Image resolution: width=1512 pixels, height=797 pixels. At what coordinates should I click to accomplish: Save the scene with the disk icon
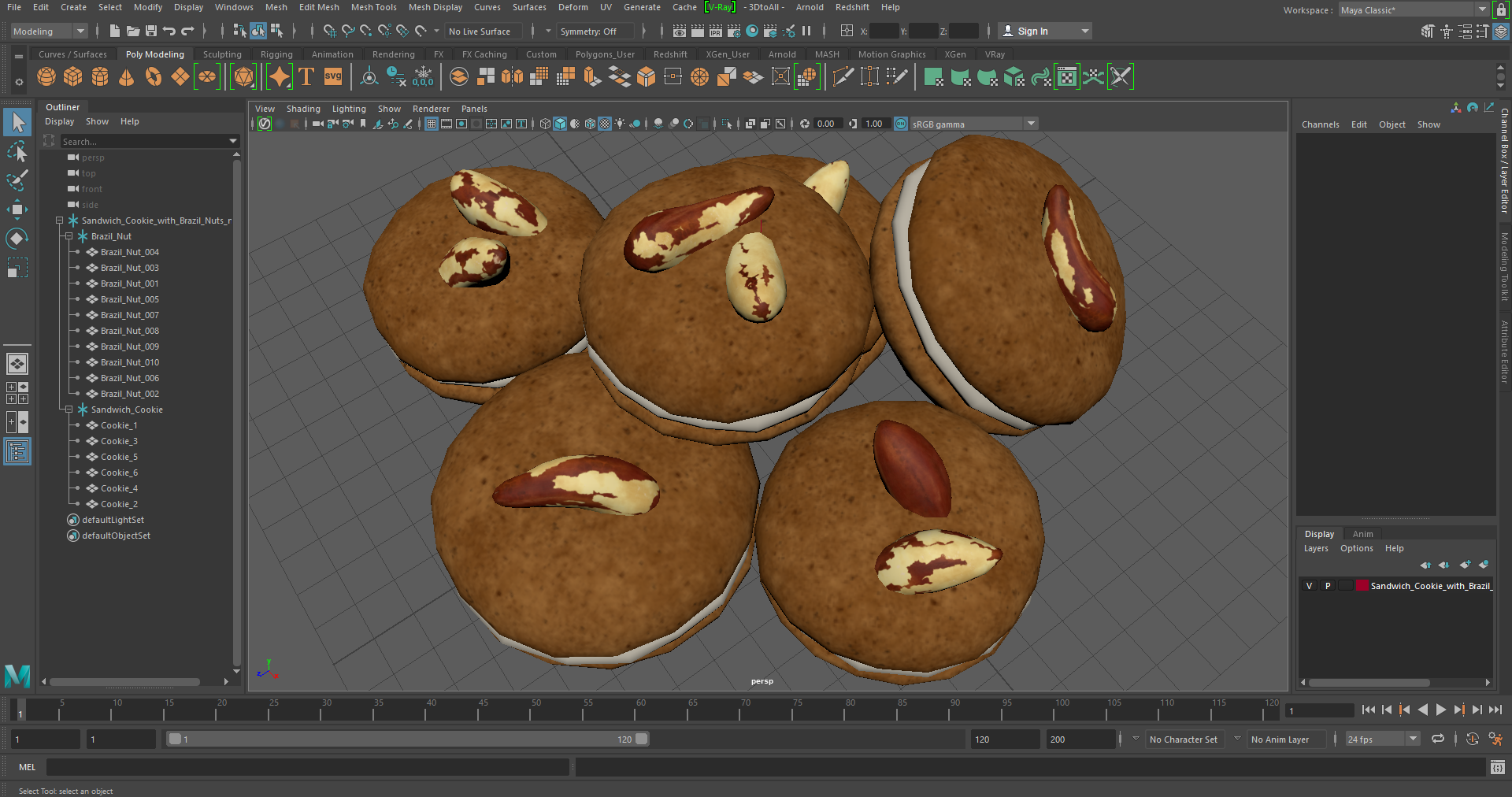click(x=151, y=31)
